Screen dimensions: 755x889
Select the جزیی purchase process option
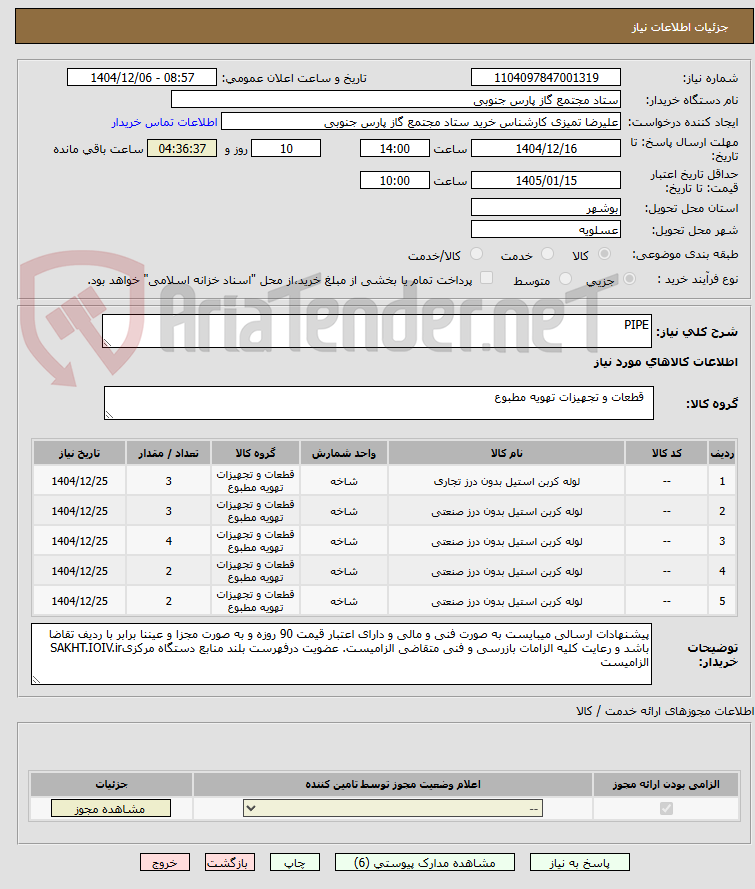[629, 279]
